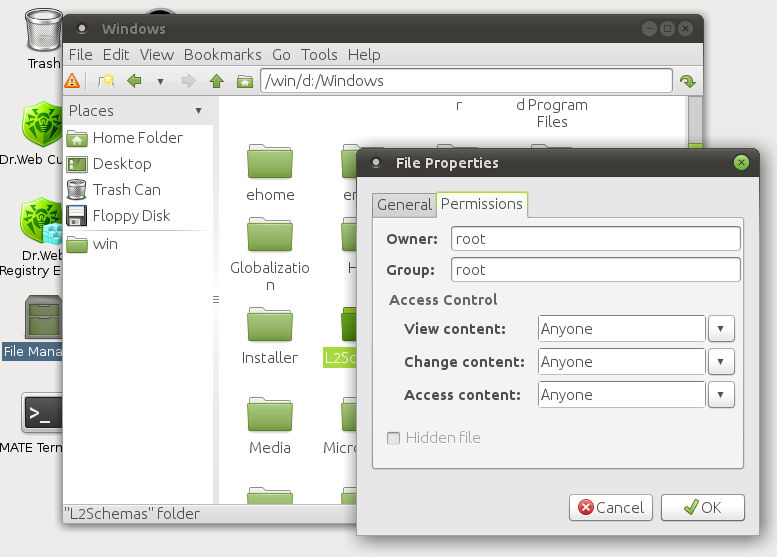Click the "L2Schemas" folder status bar text

[132, 514]
